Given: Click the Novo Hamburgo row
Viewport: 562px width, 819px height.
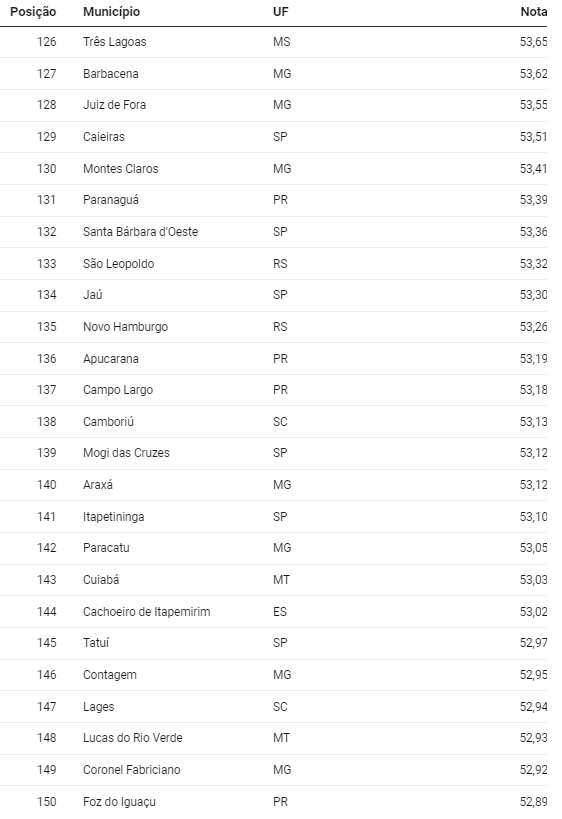Looking at the screenshot, I should 274,327.
